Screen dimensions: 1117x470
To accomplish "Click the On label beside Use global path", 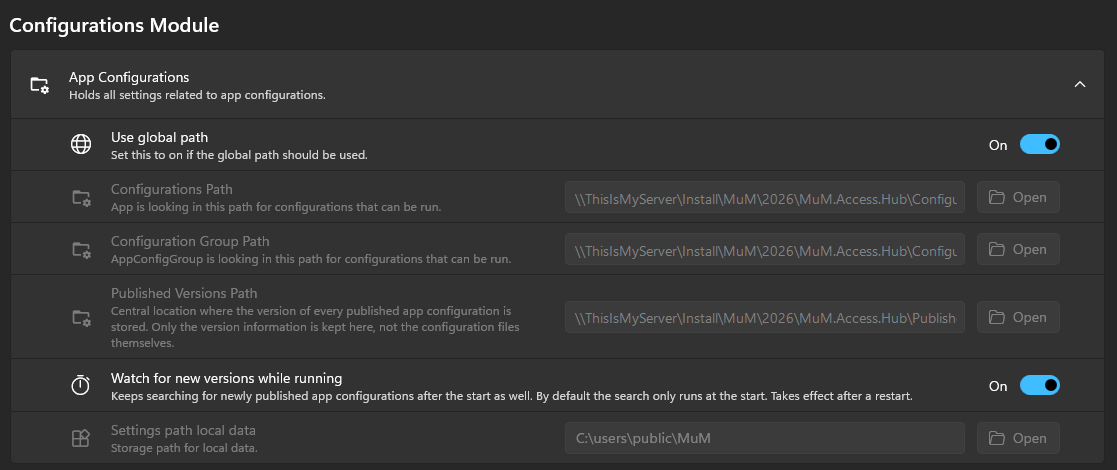I will 998,145.
